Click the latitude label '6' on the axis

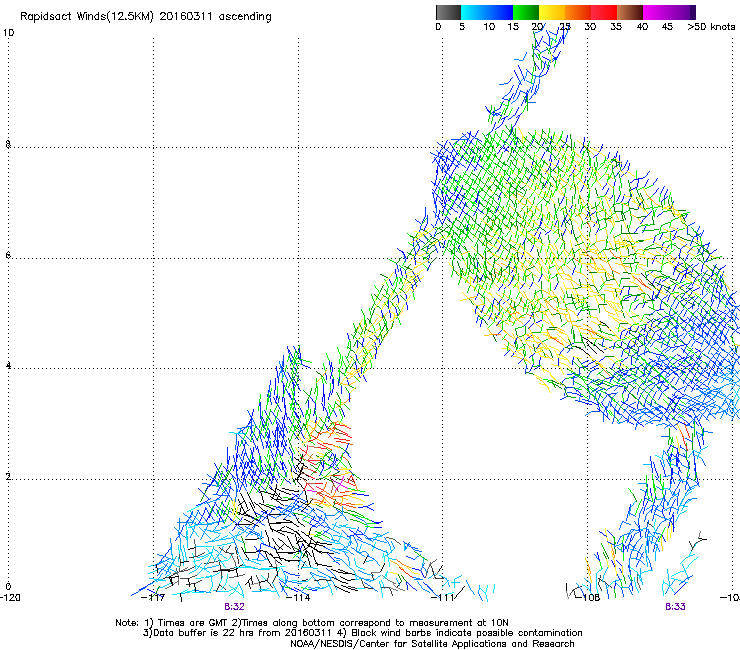(x=8, y=255)
